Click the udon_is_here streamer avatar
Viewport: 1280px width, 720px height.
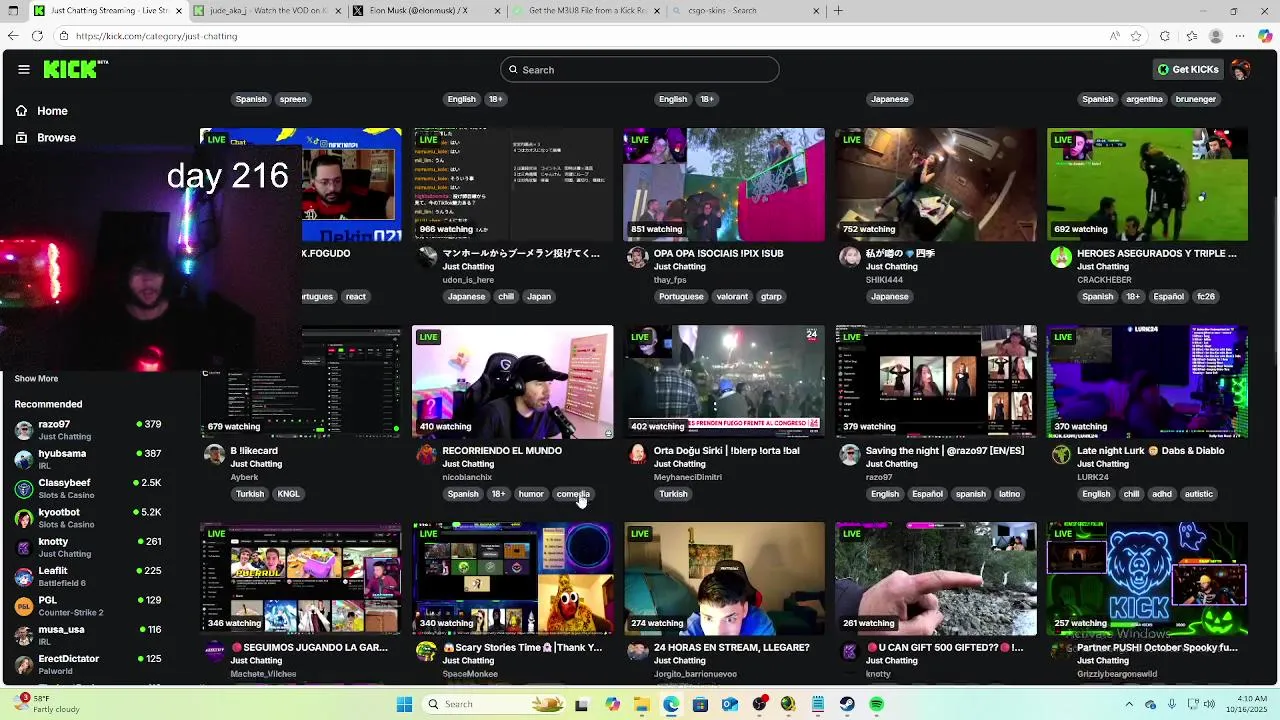click(427, 257)
